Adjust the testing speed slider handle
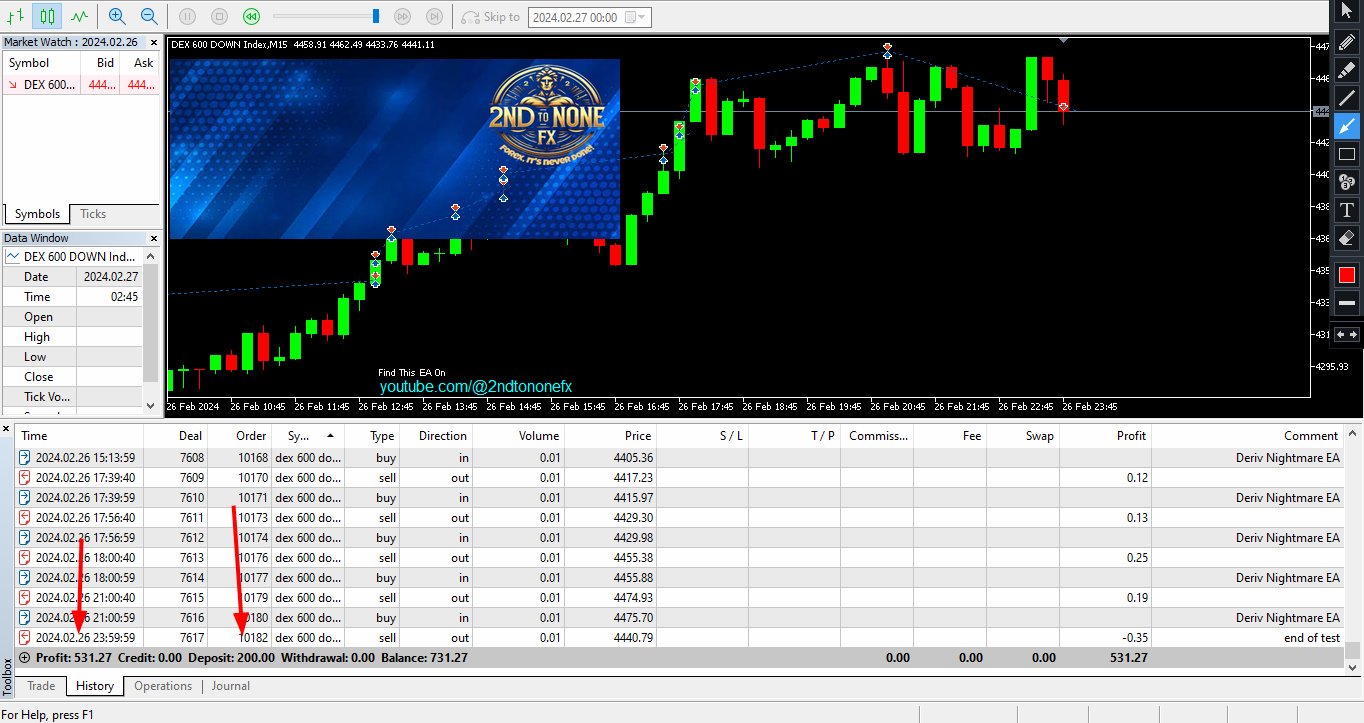The image size is (1364, 723). 376,16
